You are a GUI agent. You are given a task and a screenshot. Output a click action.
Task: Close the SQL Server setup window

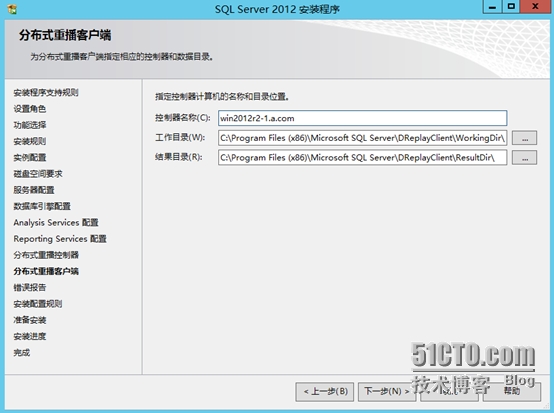click(535, 6)
